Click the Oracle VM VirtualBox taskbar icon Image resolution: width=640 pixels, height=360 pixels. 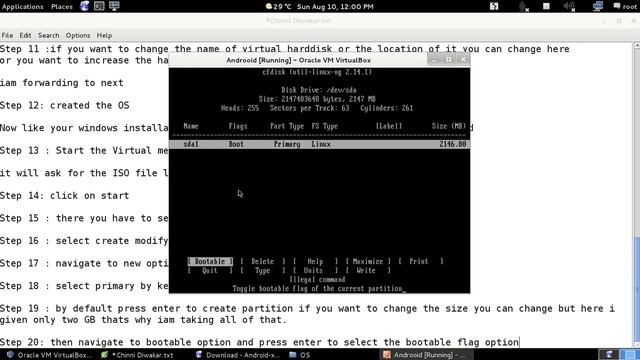tap(10, 355)
